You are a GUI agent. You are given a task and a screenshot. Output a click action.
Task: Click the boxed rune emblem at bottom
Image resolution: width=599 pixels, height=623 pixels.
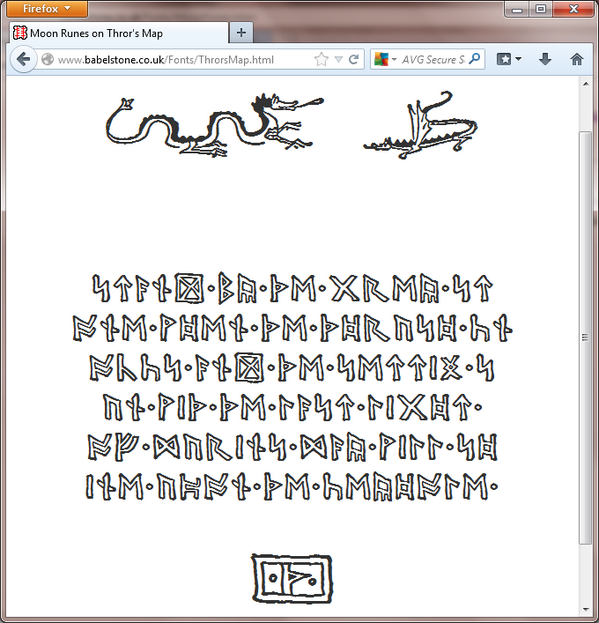coord(292,578)
